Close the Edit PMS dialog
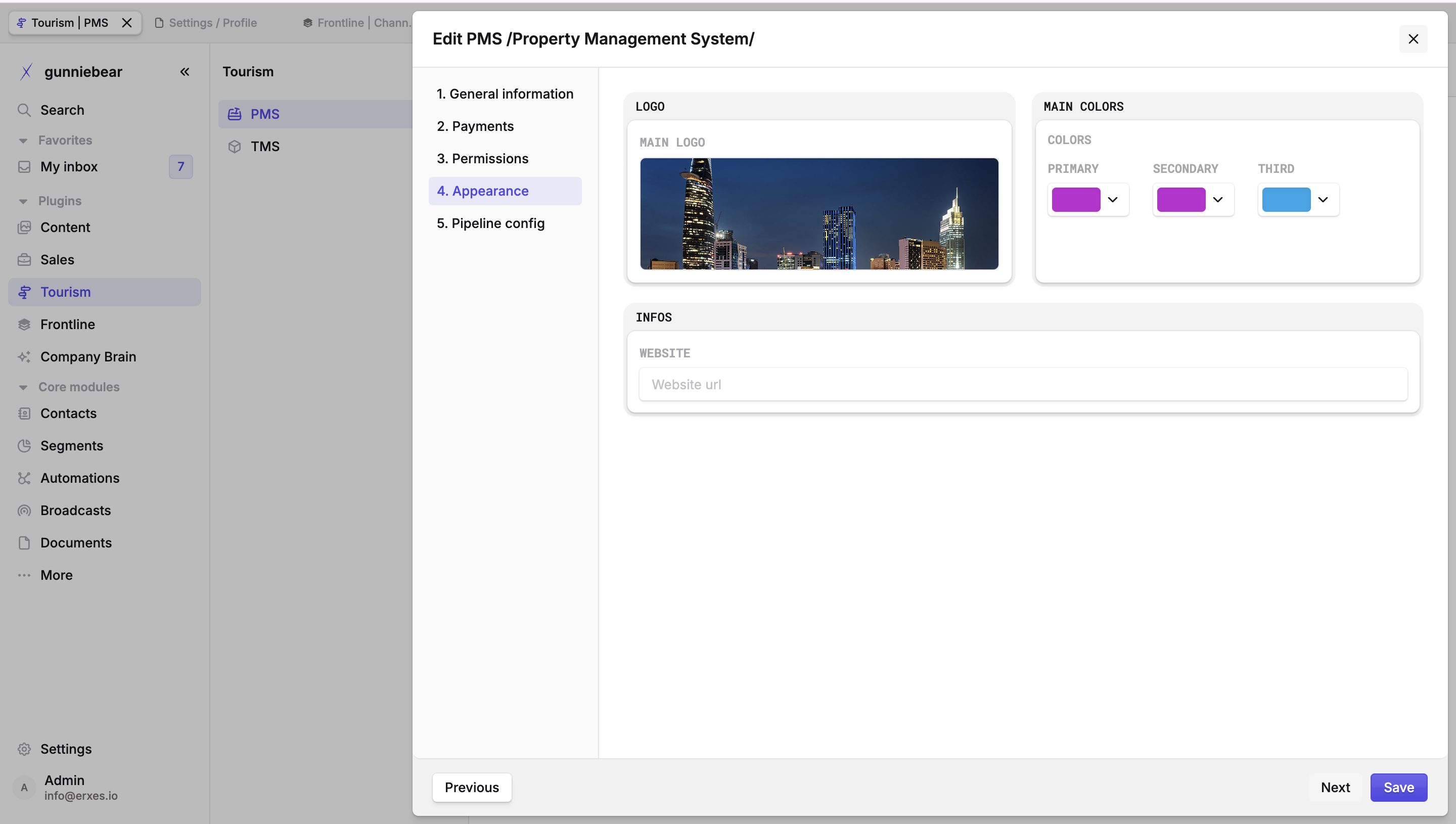 tap(1413, 39)
